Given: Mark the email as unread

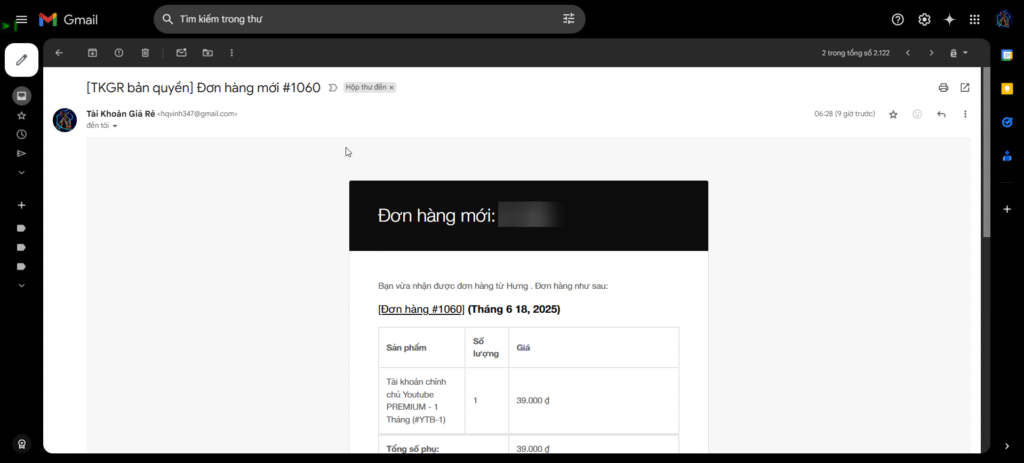Looking at the screenshot, I should pos(182,53).
